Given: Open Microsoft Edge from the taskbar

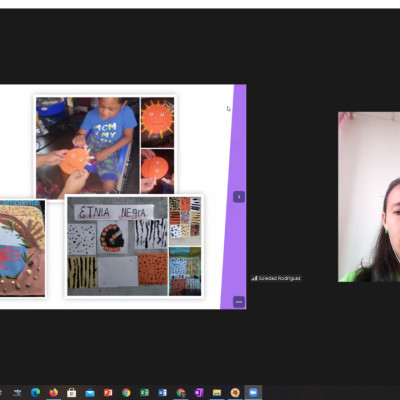Looking at the screenshot, I should 35,392.
